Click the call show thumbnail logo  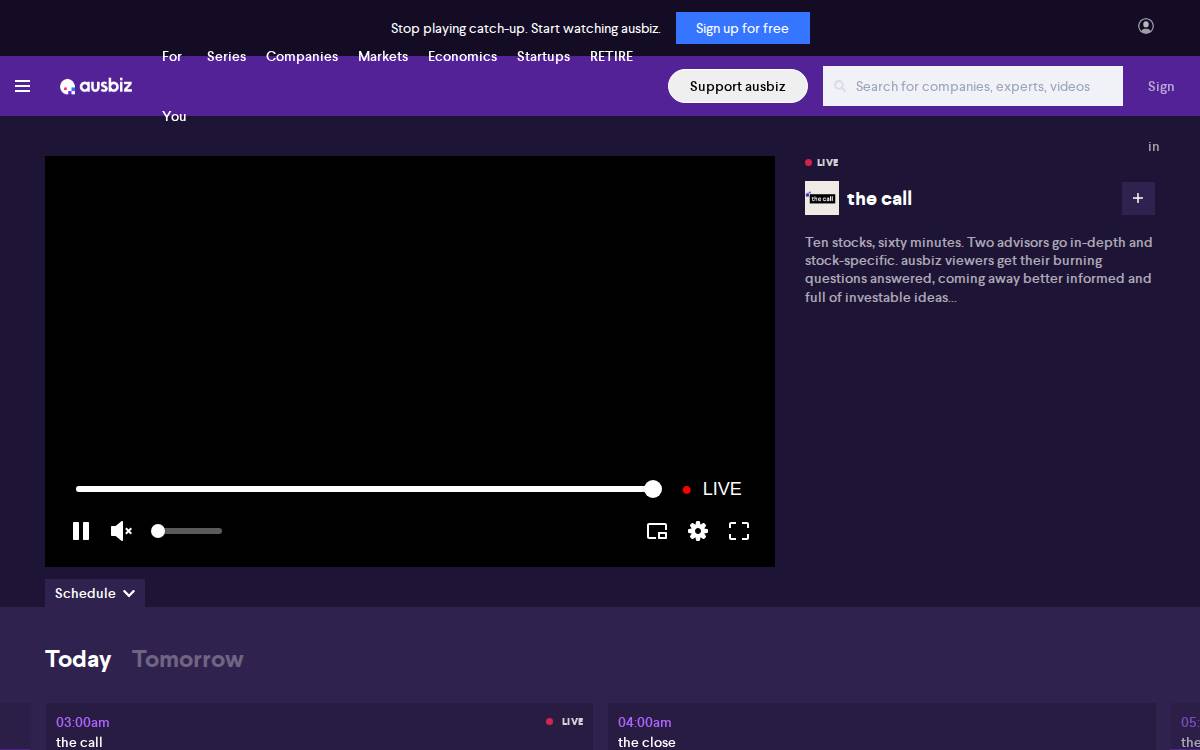(x=822, y=198)
